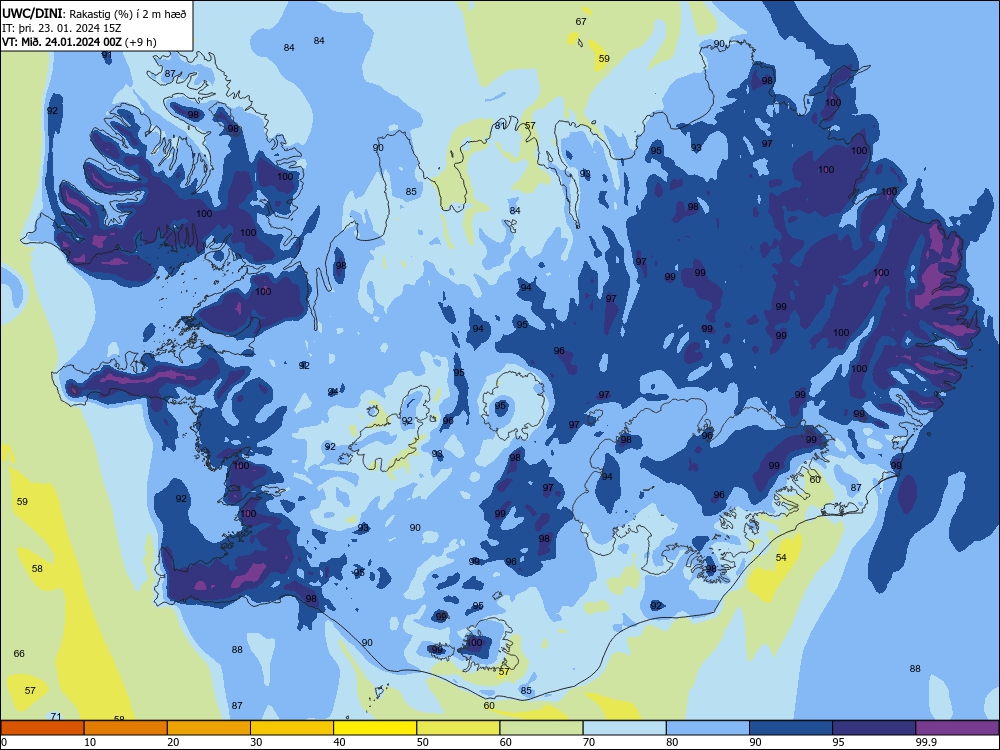Pick the purple 99.9+ legend swatch
The height and width of the screenshot is (750, 1000).
coord(957,728)
